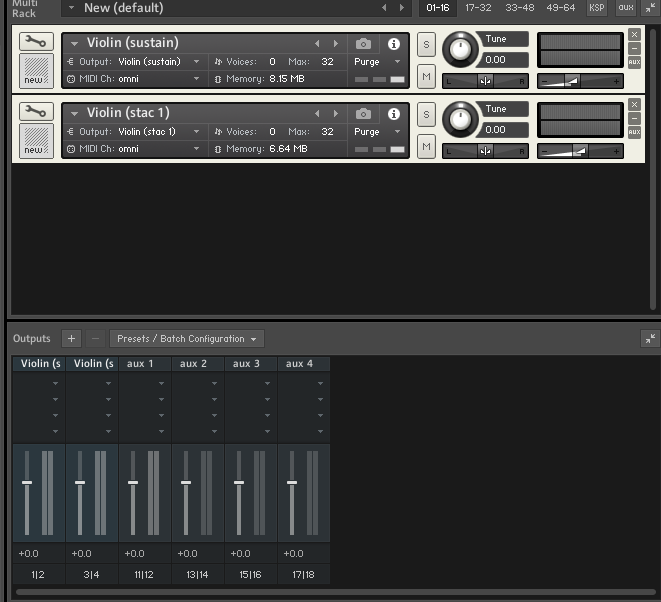
Task: Click the Tune knob on Violin (sustain)
Action: (460, 50)
